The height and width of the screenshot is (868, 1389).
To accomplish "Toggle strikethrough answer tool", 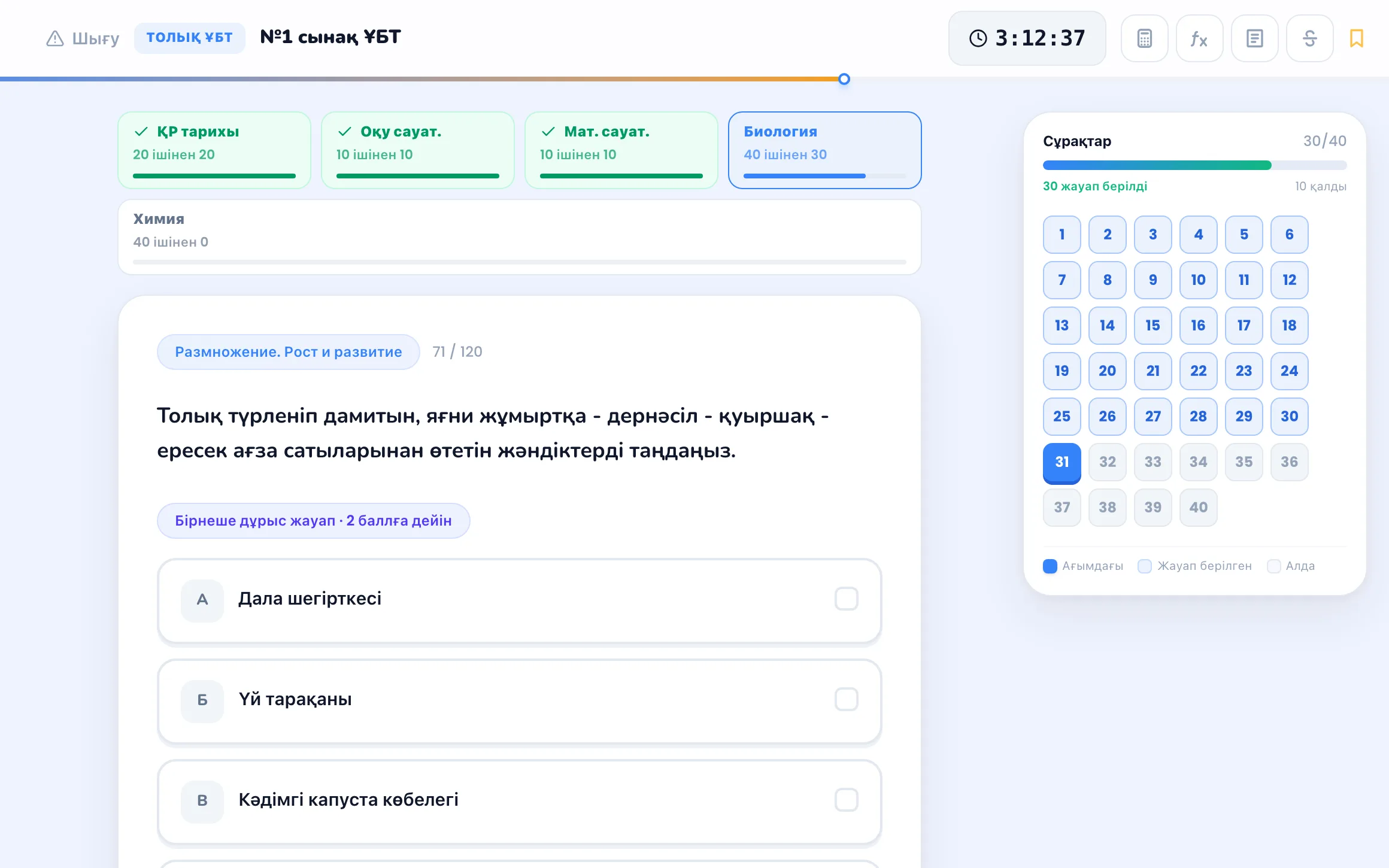I will [x=1309, y=38].
